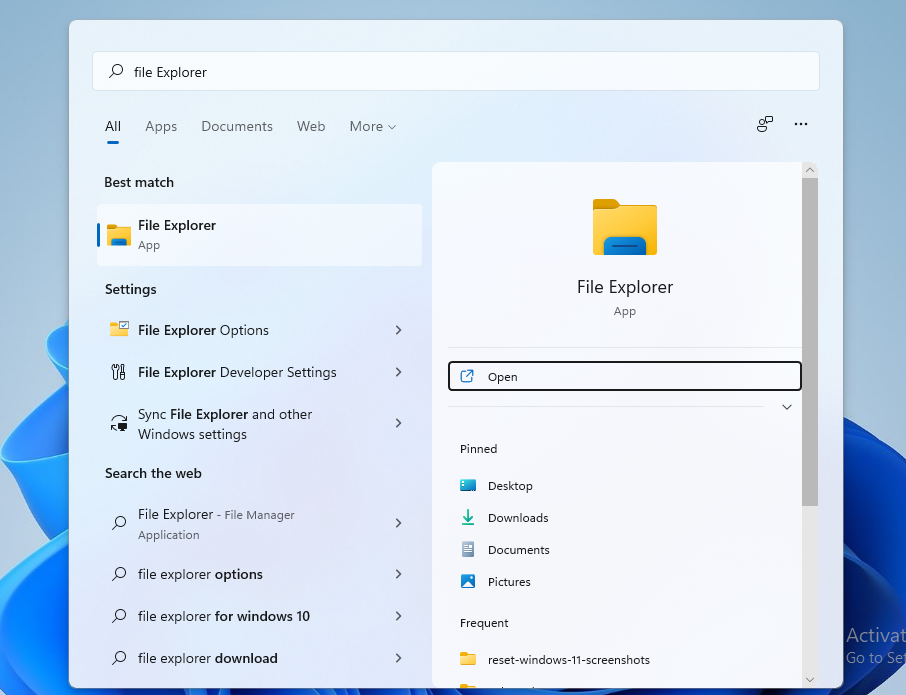Click the preview pane scrollbar thumb
The image size is (906, 695).
point(810,342)
